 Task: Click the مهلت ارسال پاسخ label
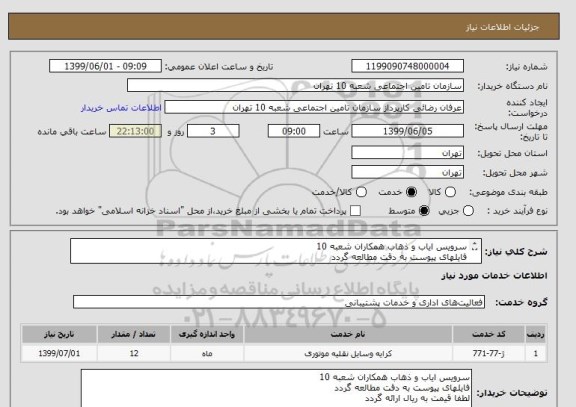pyautogui.click(x=511, y=132)
